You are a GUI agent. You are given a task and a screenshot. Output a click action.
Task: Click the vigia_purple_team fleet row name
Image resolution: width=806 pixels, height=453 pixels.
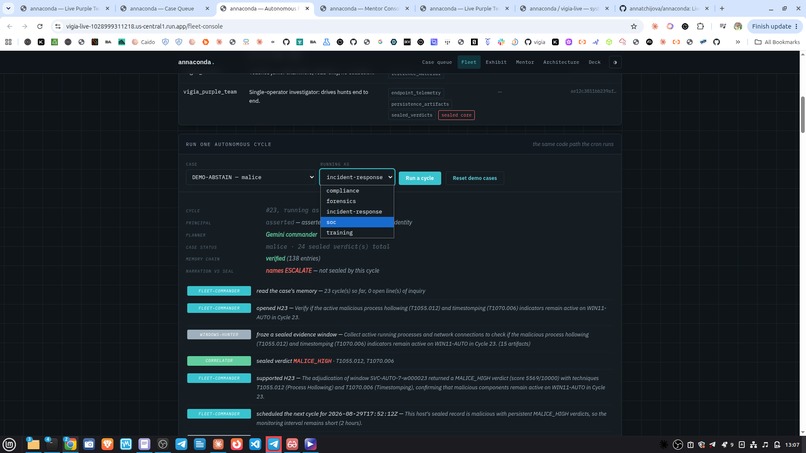pos(210,92)
